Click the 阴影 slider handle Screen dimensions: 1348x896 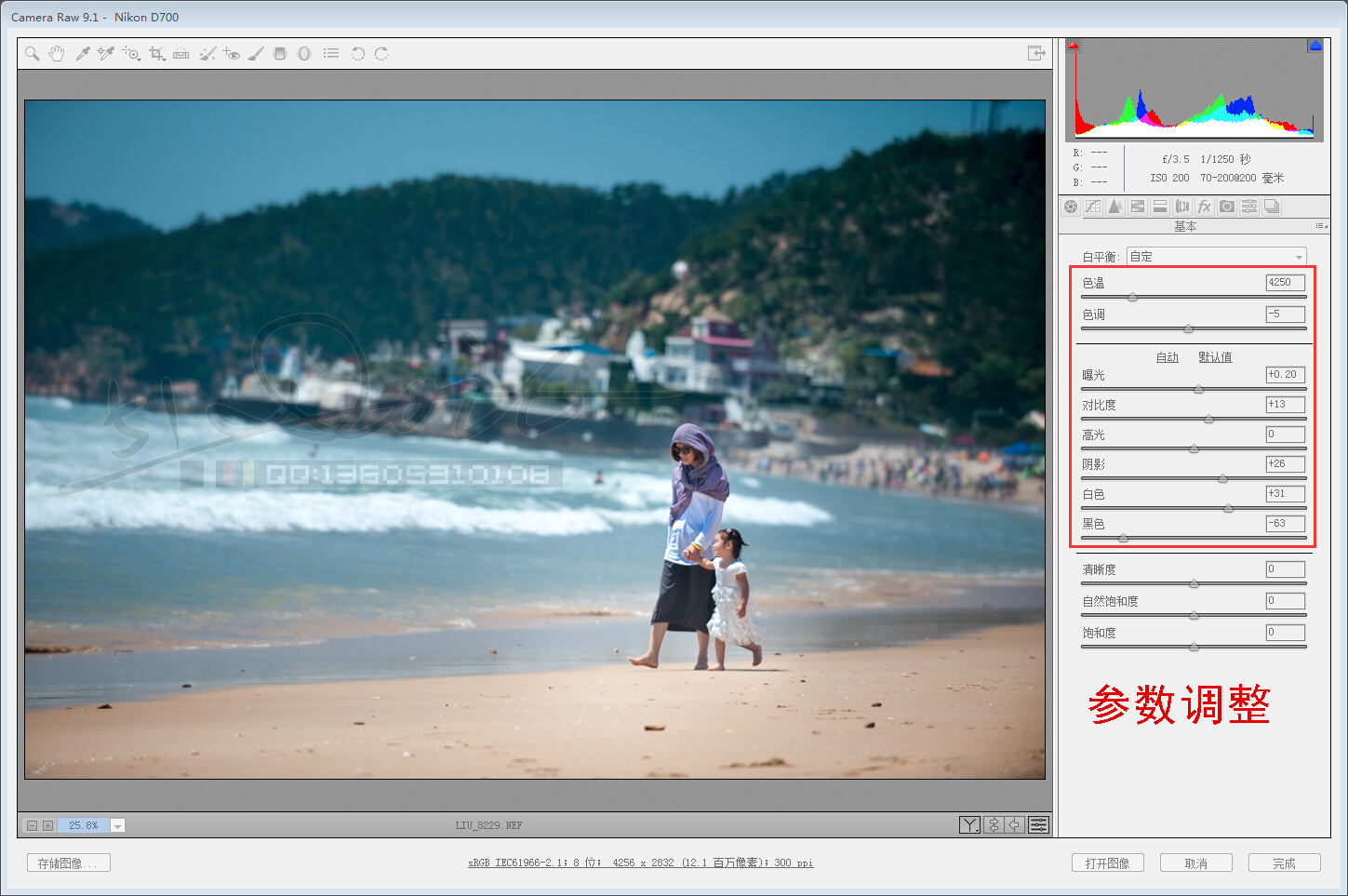(1222, 479)
